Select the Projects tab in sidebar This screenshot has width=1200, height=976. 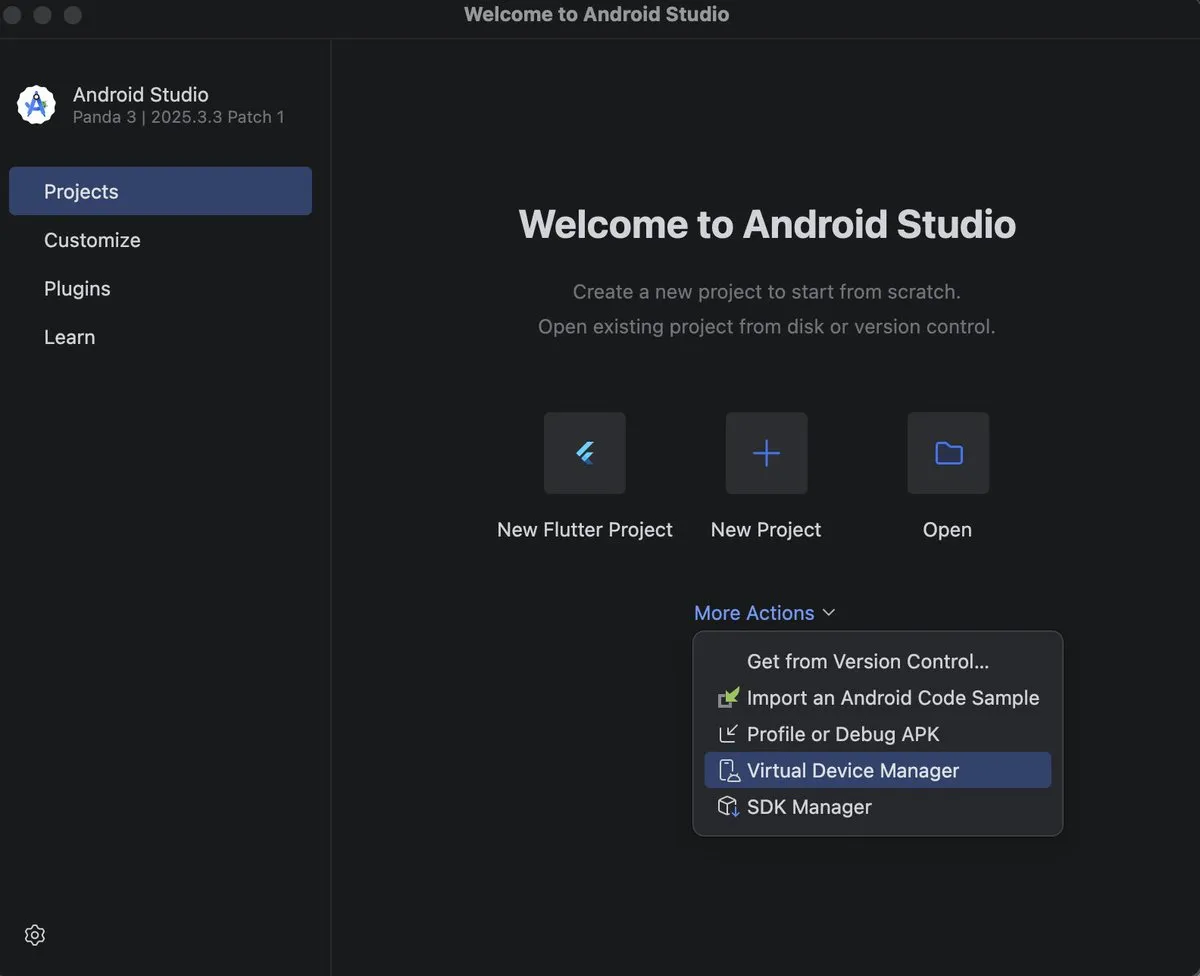(x=160, y=191)
